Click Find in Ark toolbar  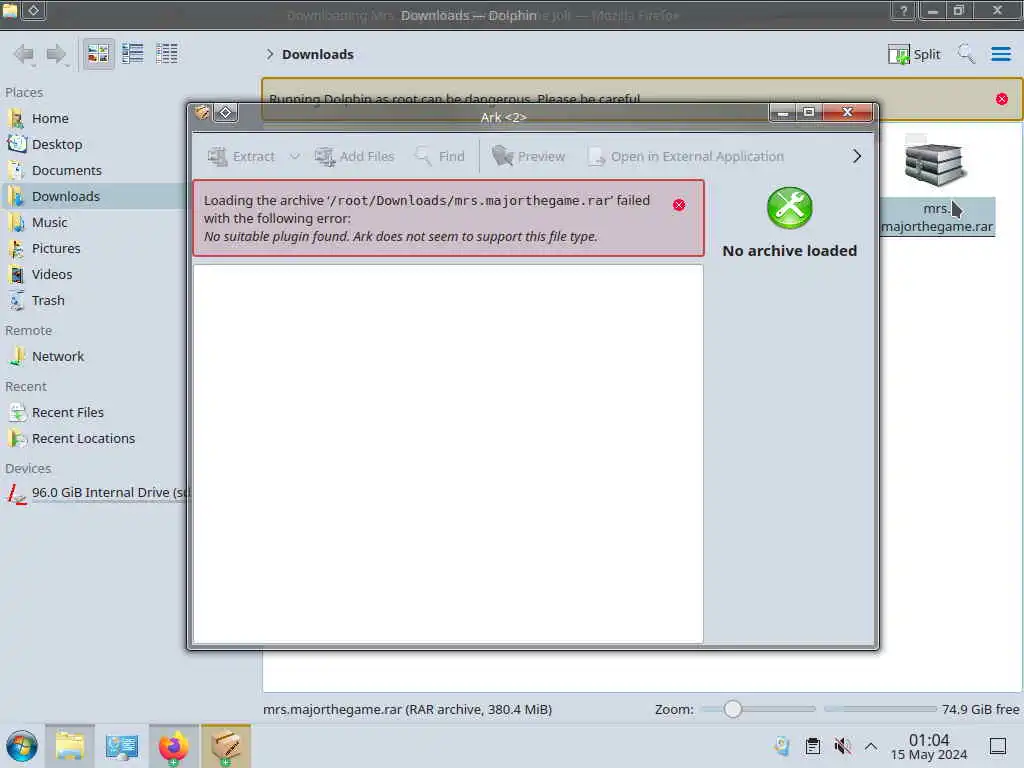tap(440, 157)
